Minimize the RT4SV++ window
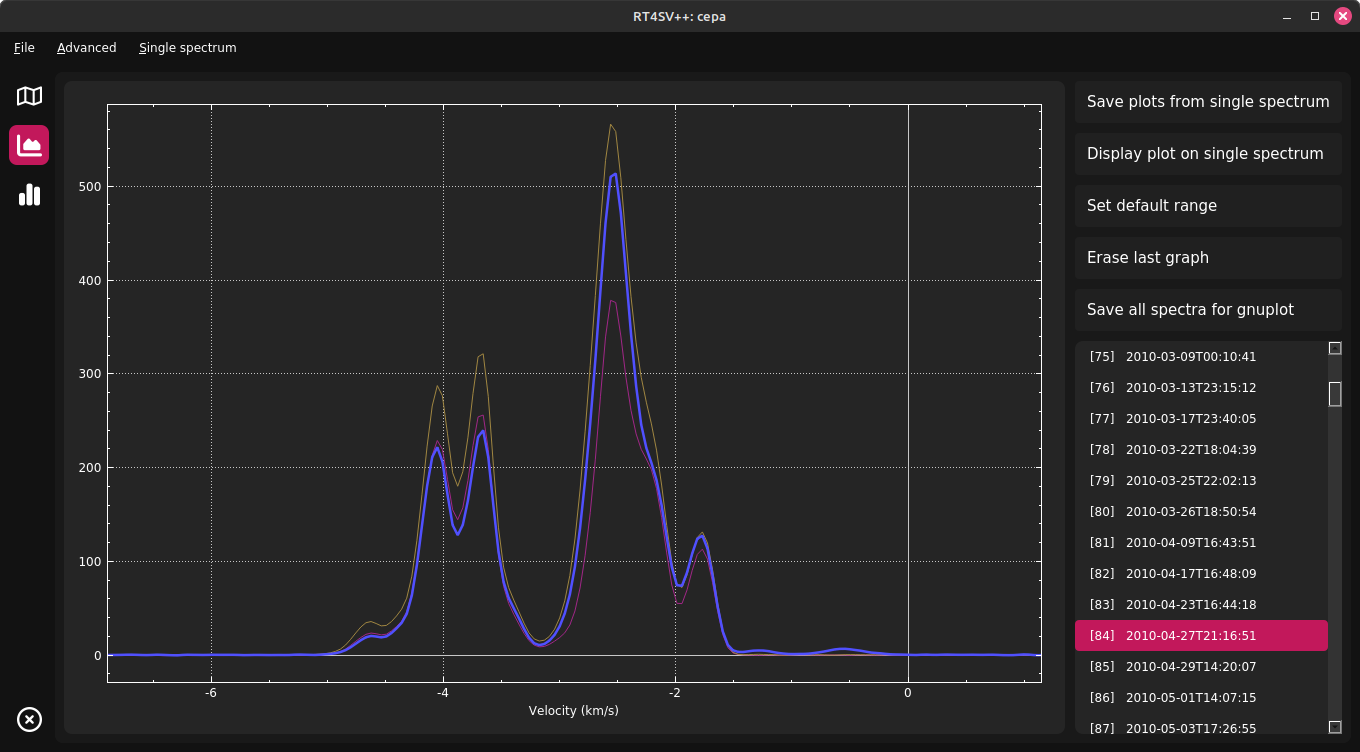The height and width of the screenshot is (752, 1360). point(1286,16)
